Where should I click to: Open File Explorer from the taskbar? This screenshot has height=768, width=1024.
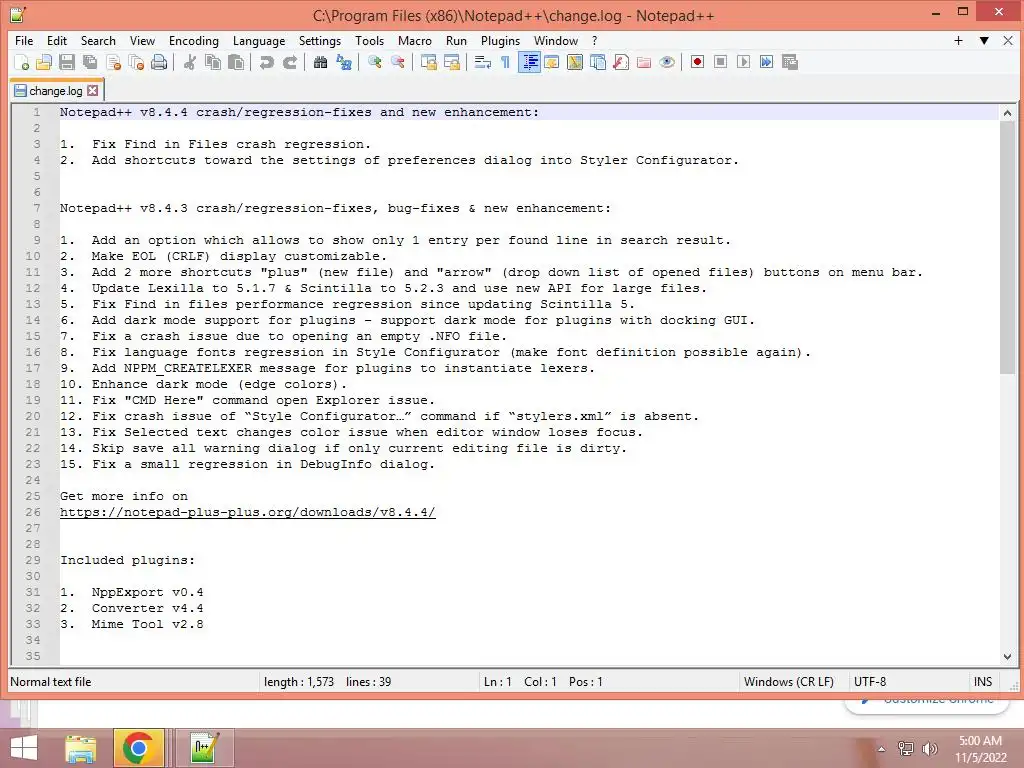tap(80, 748)
